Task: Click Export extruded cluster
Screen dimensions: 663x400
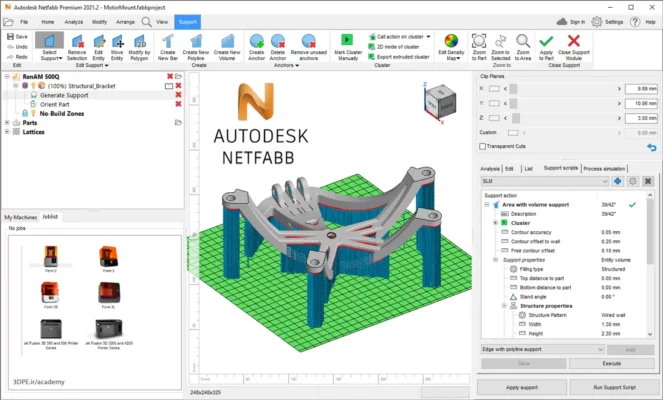Action: (x=399, y=57)
